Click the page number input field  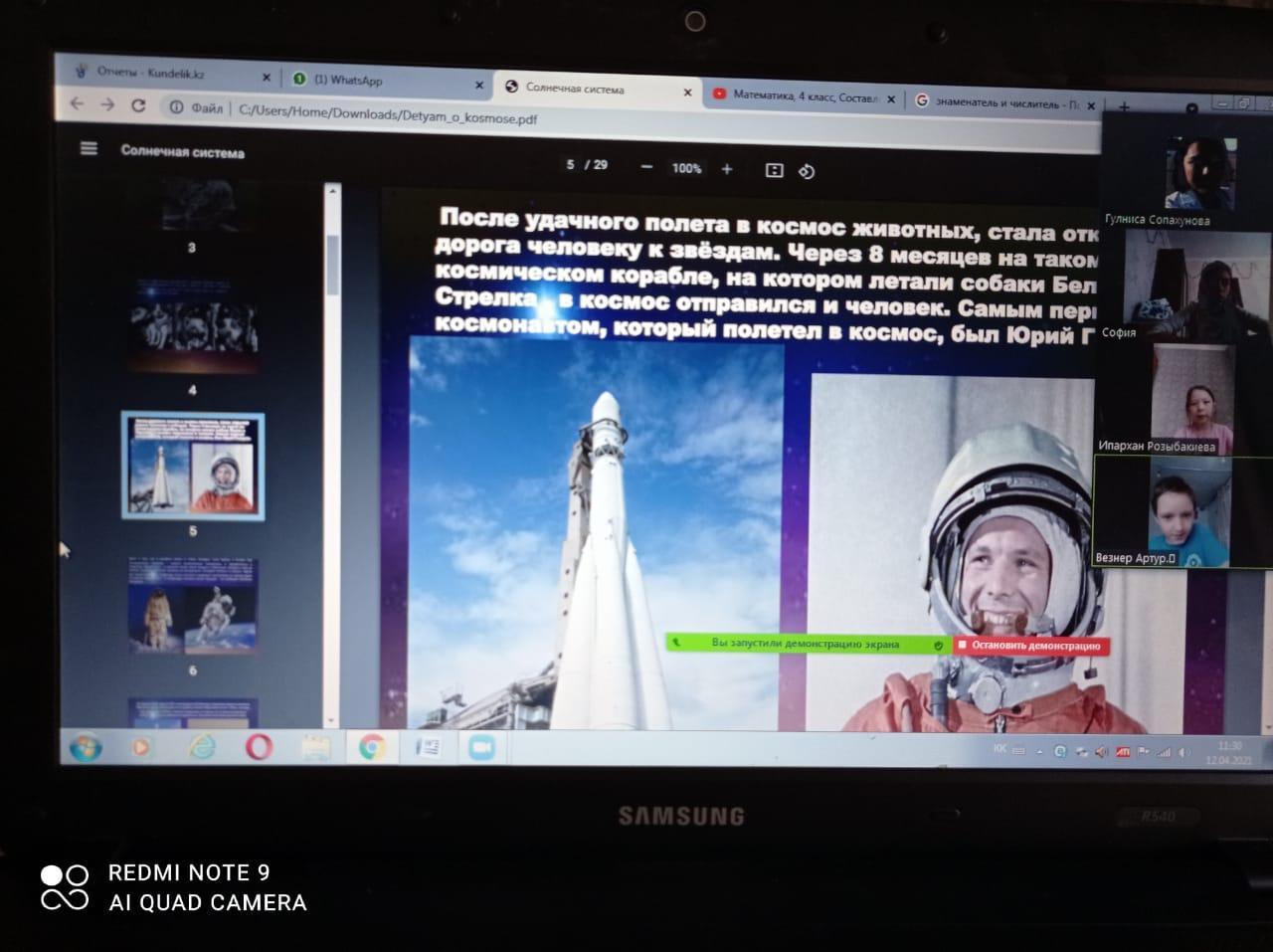tap(571, 165)
